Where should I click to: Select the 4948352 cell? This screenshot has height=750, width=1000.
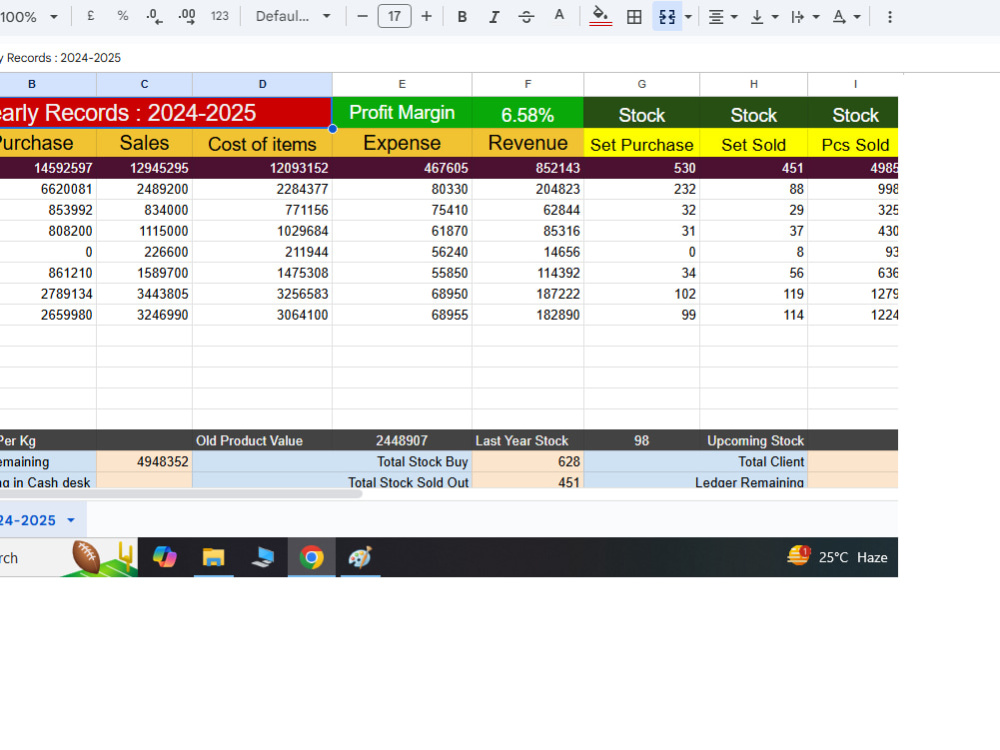(144, 462)
